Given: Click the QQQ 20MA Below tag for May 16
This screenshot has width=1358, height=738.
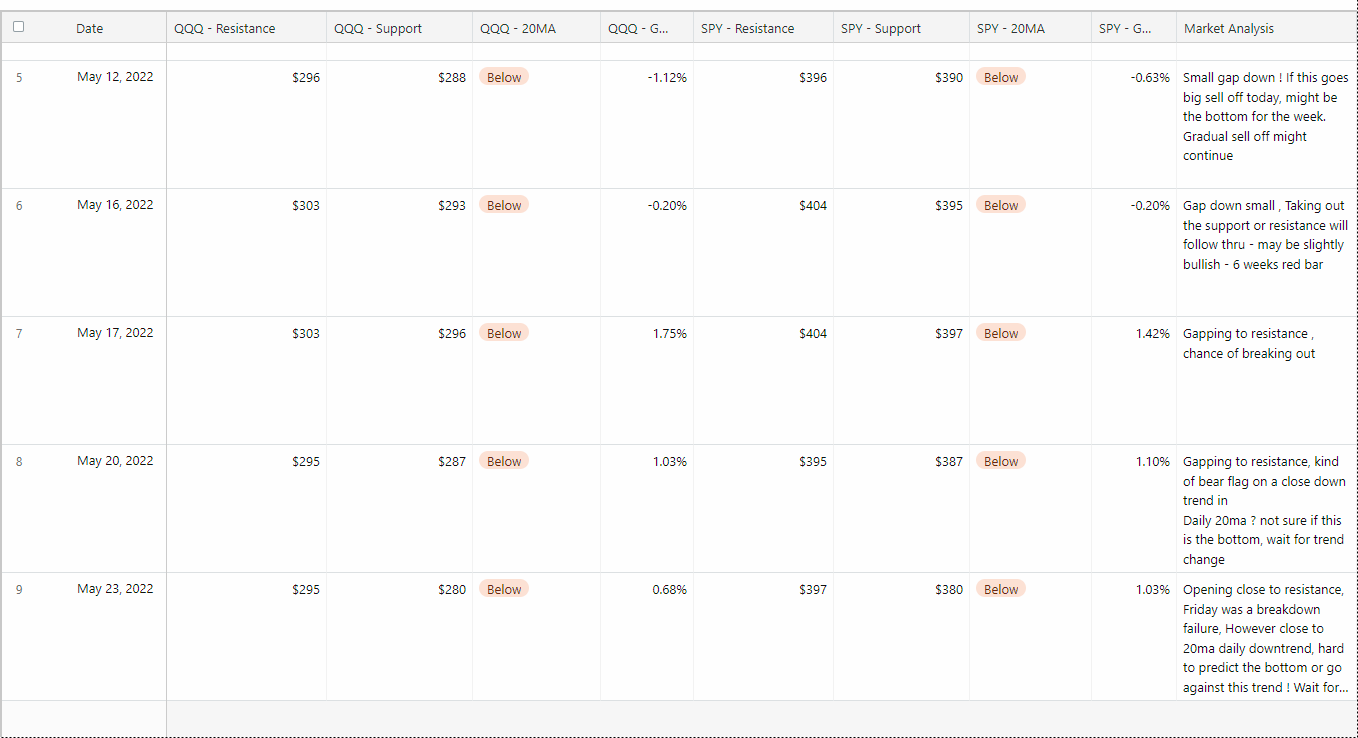Looking at the screenshot, I should pyautogui.click(x=504, y=205).
